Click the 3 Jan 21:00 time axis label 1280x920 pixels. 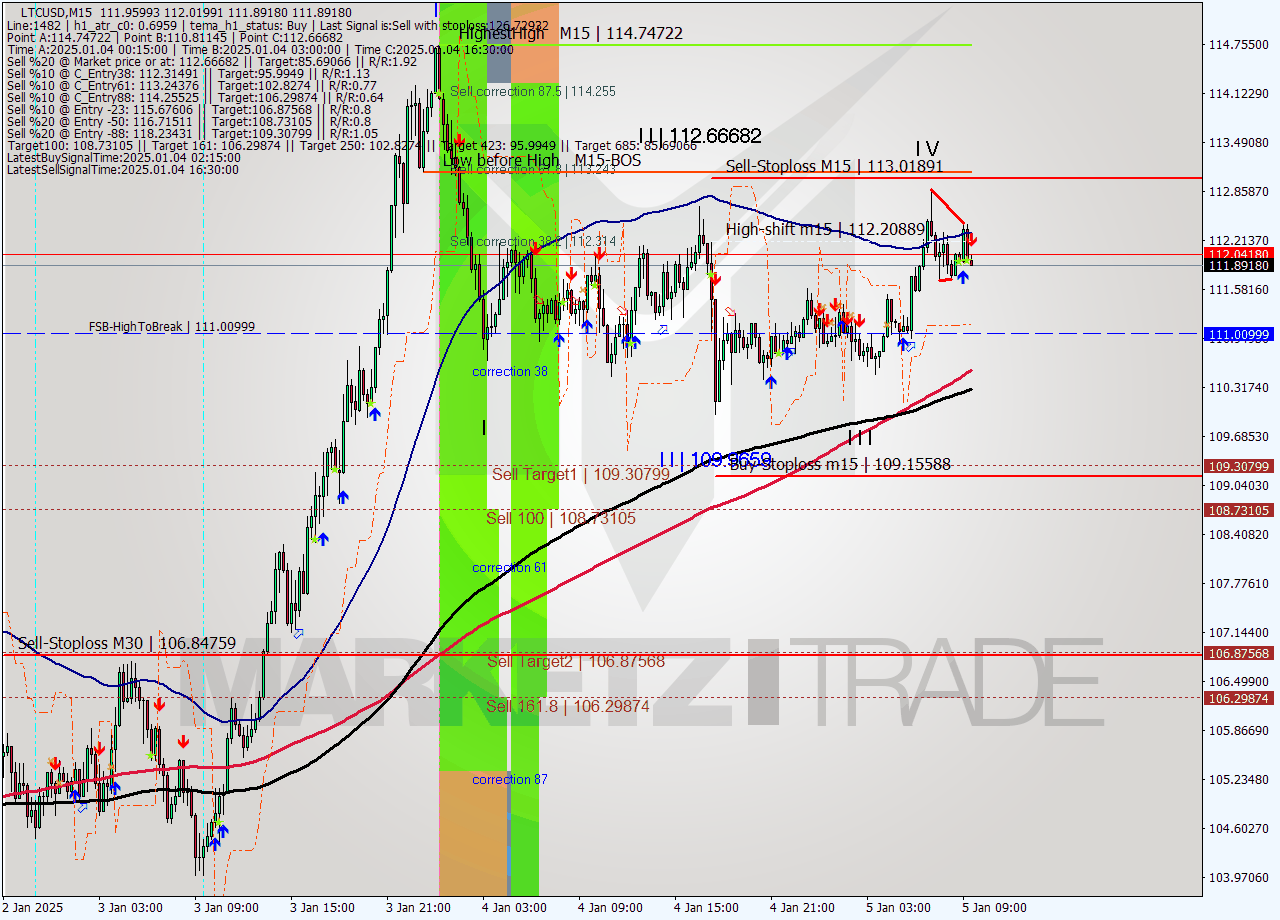(x=420, y=908)
